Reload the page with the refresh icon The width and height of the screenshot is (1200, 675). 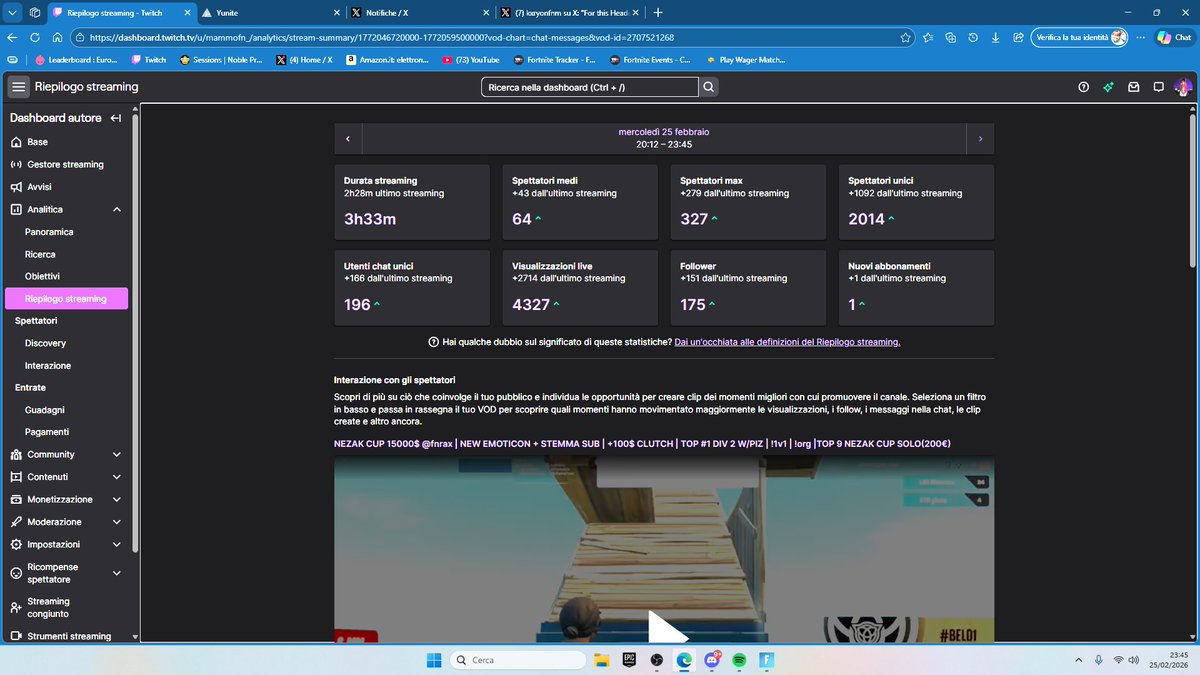(x=35, y=37)
